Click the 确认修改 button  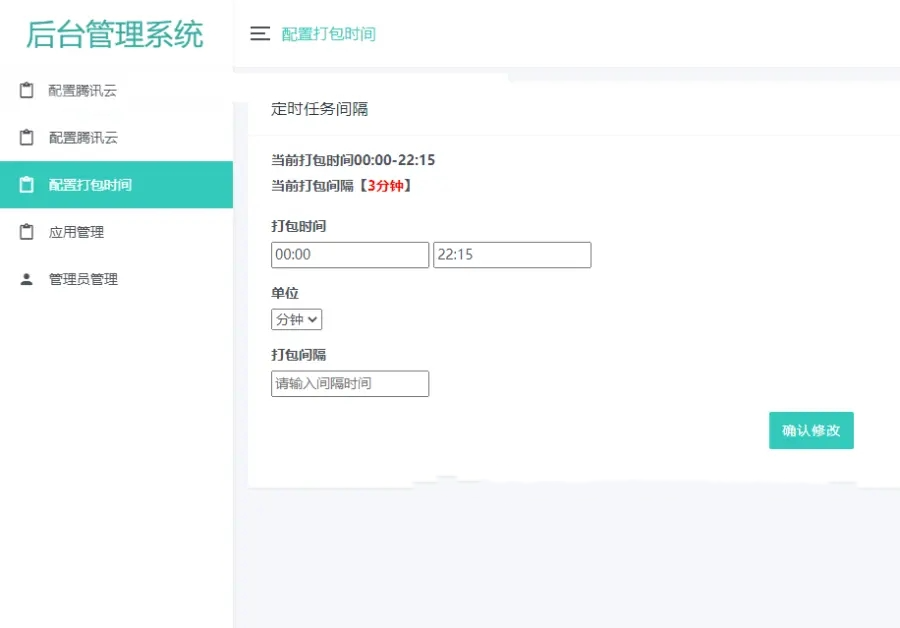coord(811,431)
